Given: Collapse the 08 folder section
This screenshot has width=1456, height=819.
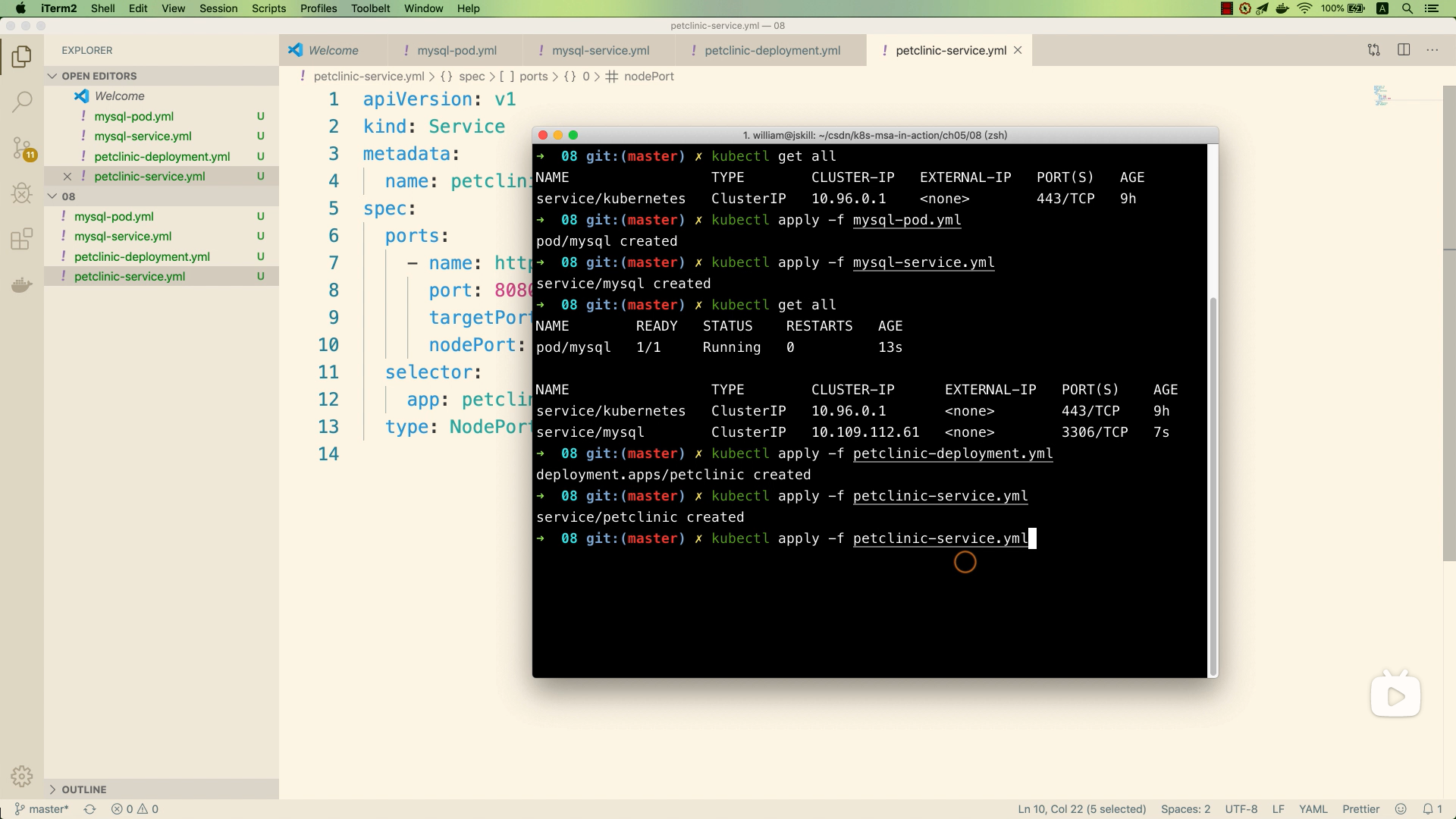Looking at the screenshot, I should [162, 196].
